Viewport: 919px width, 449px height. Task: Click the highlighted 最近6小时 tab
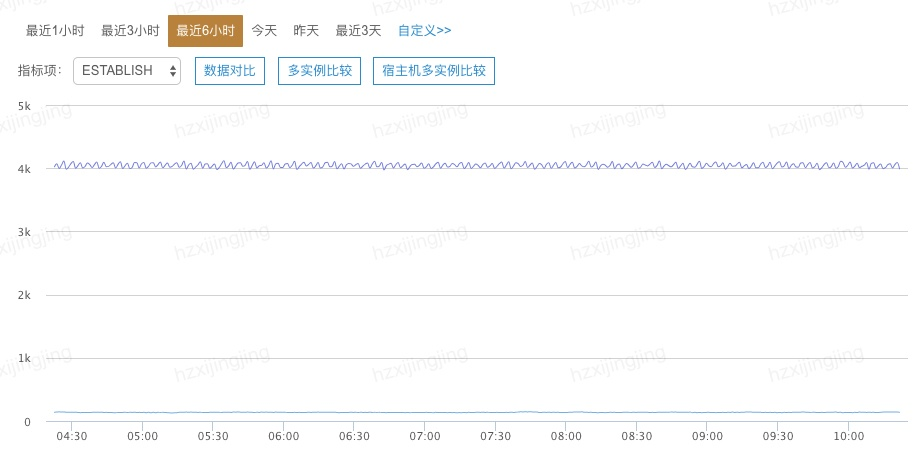(205, 31)
